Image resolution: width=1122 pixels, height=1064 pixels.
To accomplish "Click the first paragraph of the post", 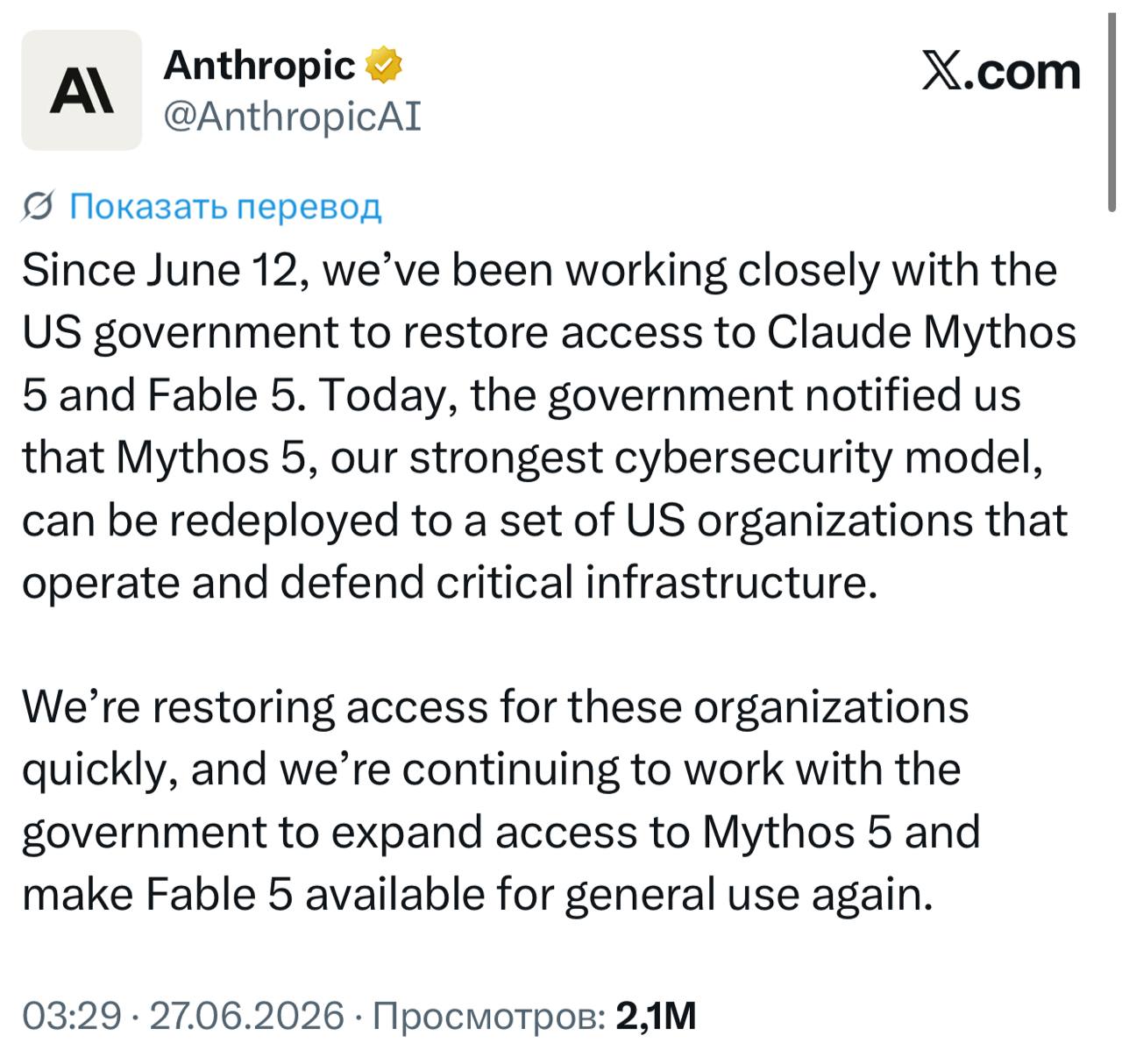I will [x=549, y=426].
